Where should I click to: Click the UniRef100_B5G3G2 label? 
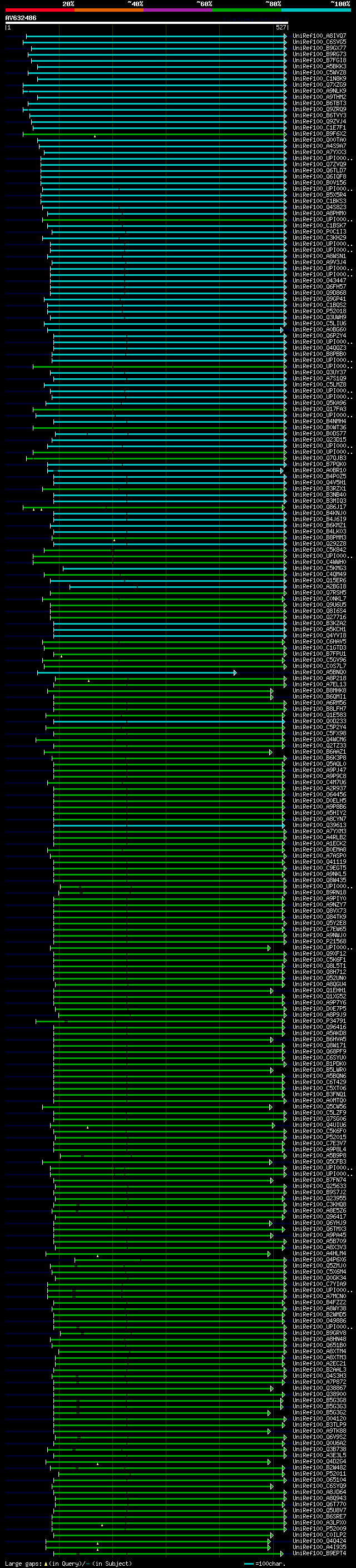click(319, 1413)
